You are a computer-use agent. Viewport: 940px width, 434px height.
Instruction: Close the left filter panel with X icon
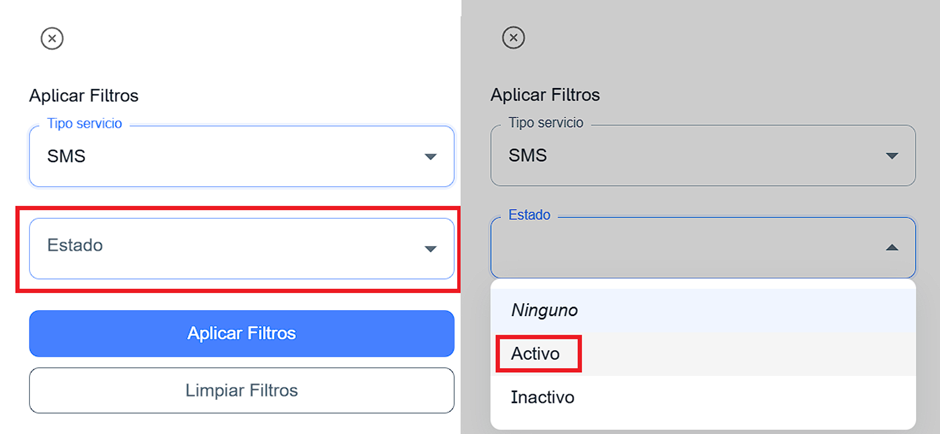point(52,38)
